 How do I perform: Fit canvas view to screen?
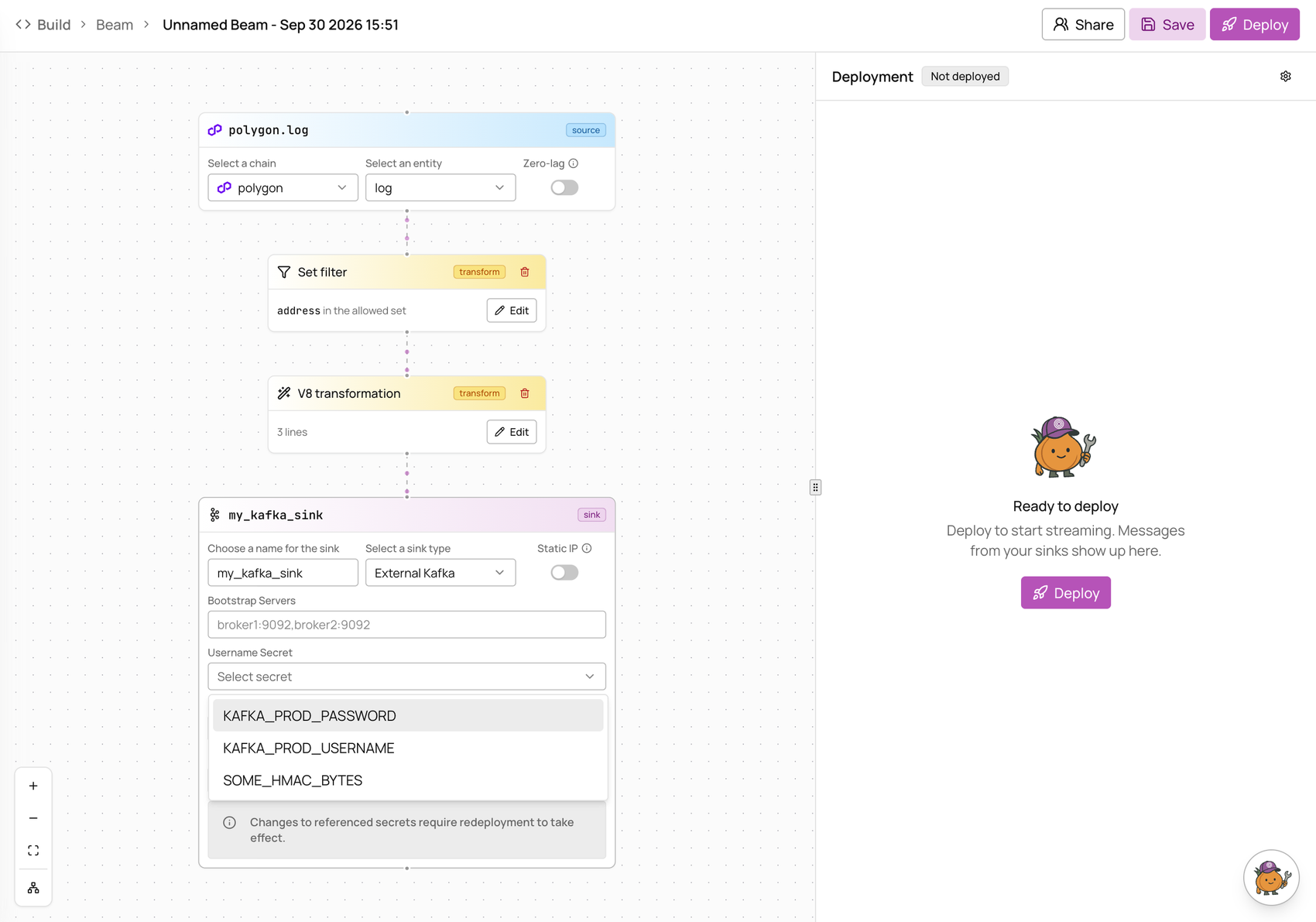click(x=33, y=851)
